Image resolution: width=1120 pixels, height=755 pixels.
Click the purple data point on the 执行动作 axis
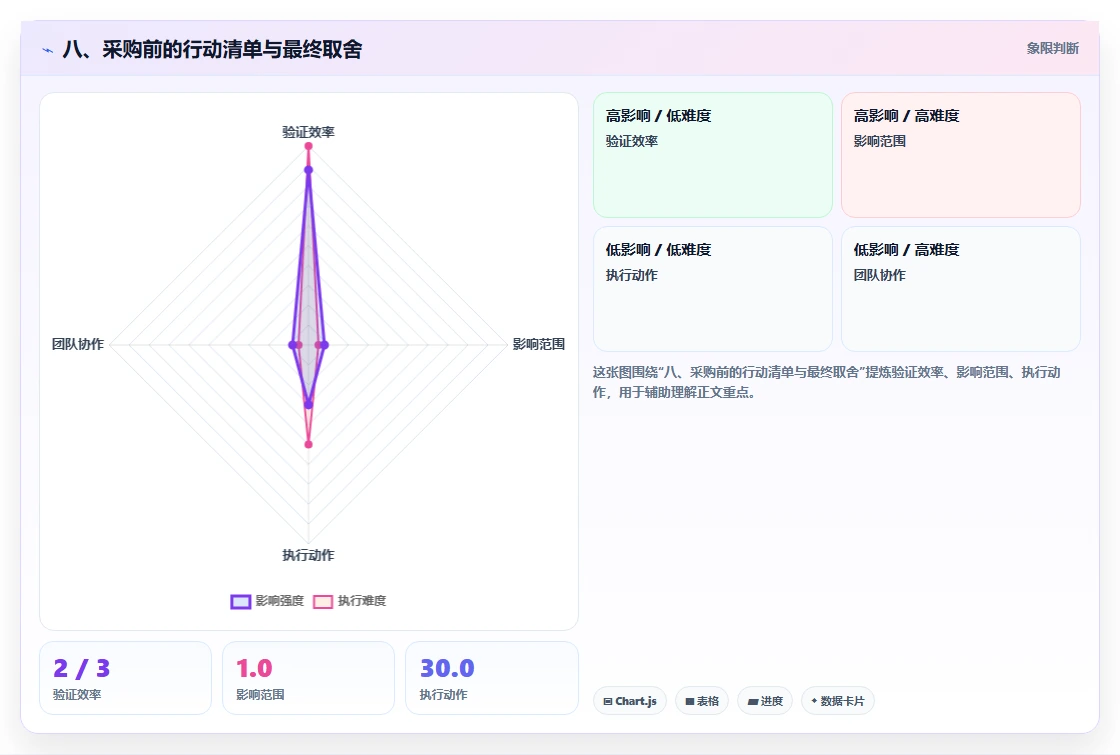click(x=309, y=404)
